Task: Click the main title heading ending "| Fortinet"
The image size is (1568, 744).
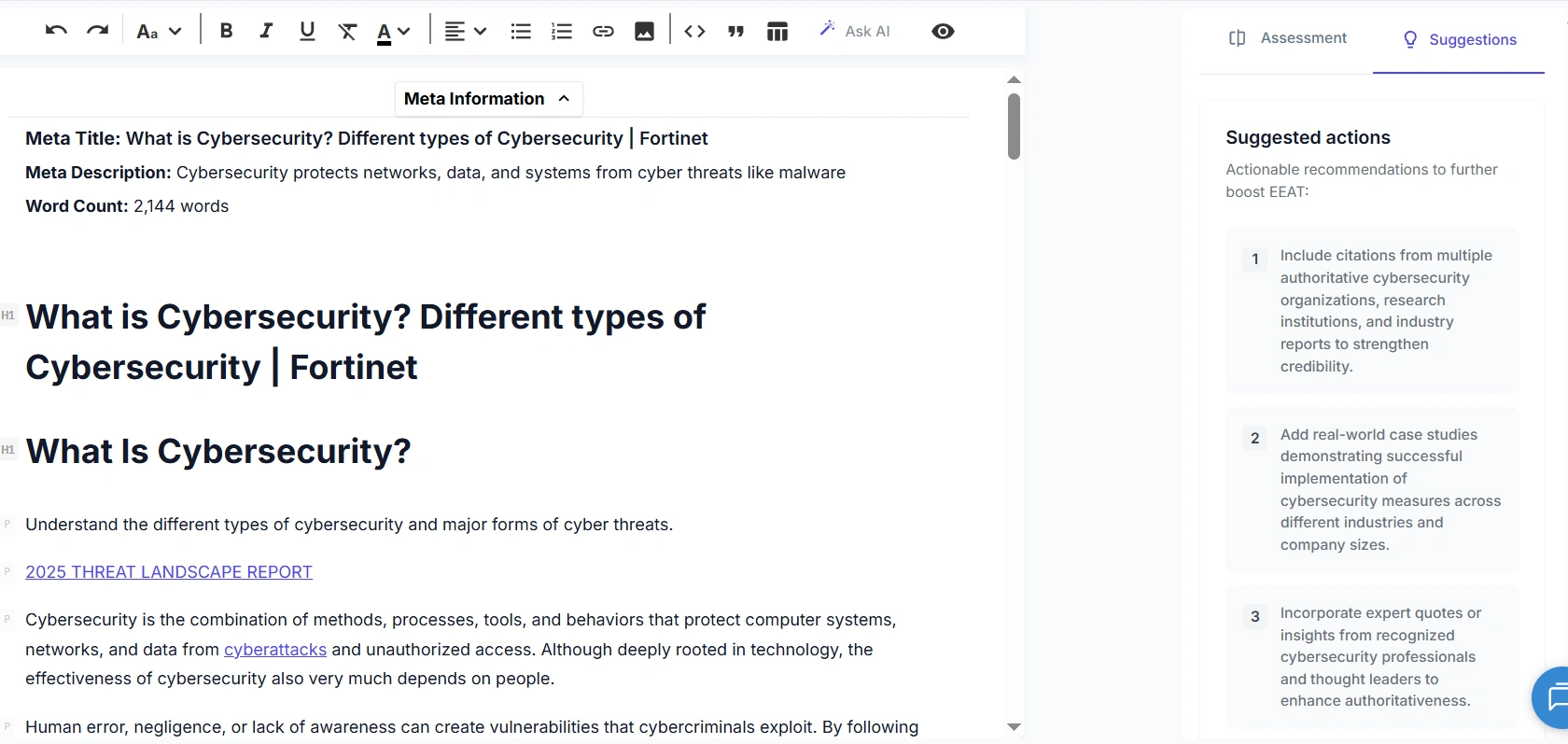Action: 366,342
